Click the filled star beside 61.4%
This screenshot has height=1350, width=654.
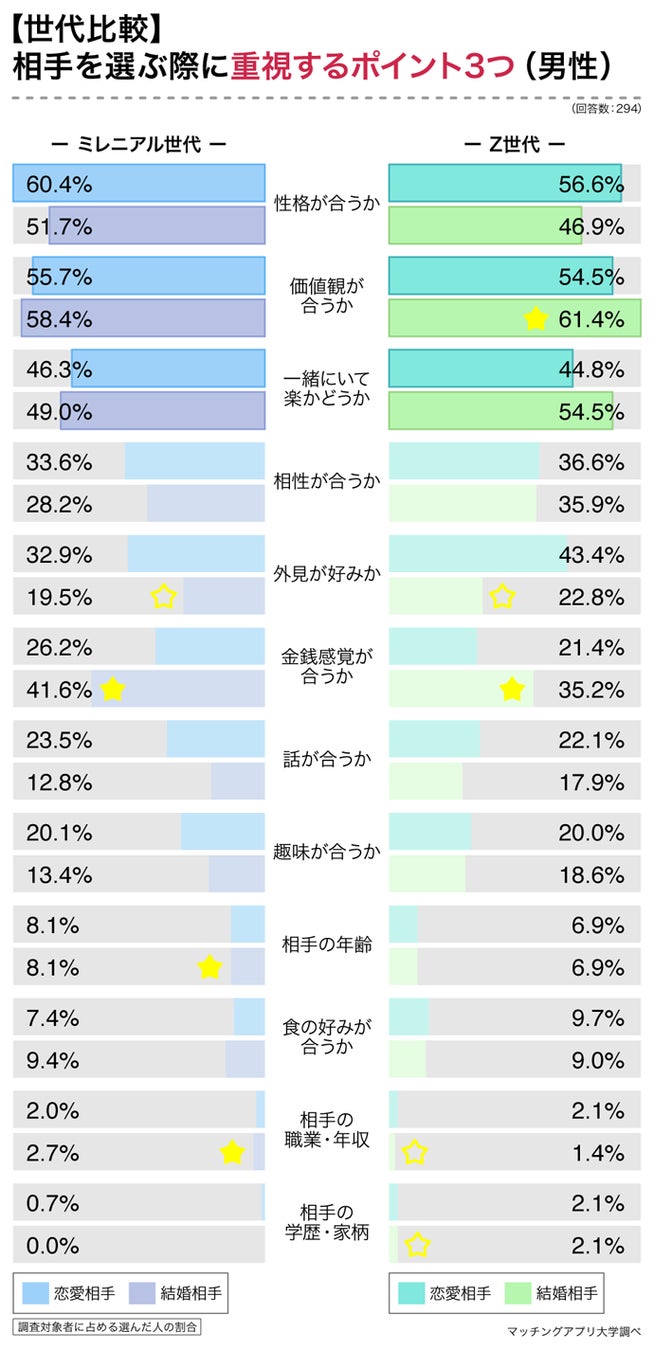click(x=537, y=319)
